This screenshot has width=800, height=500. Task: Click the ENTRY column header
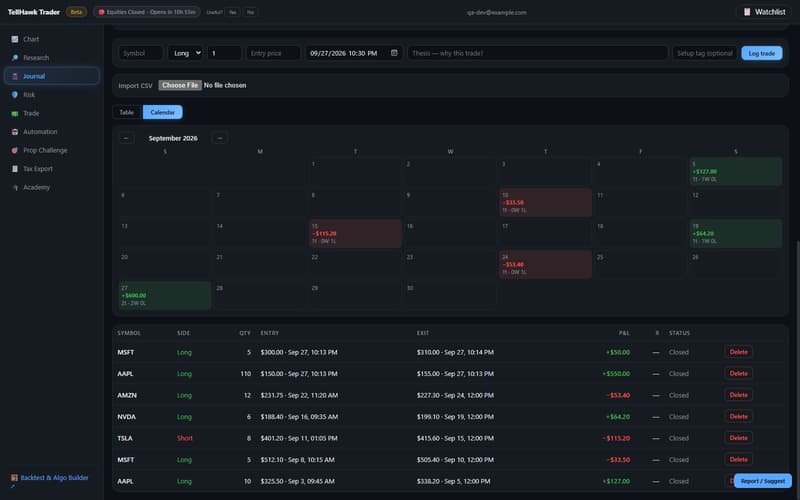point(269,333)
